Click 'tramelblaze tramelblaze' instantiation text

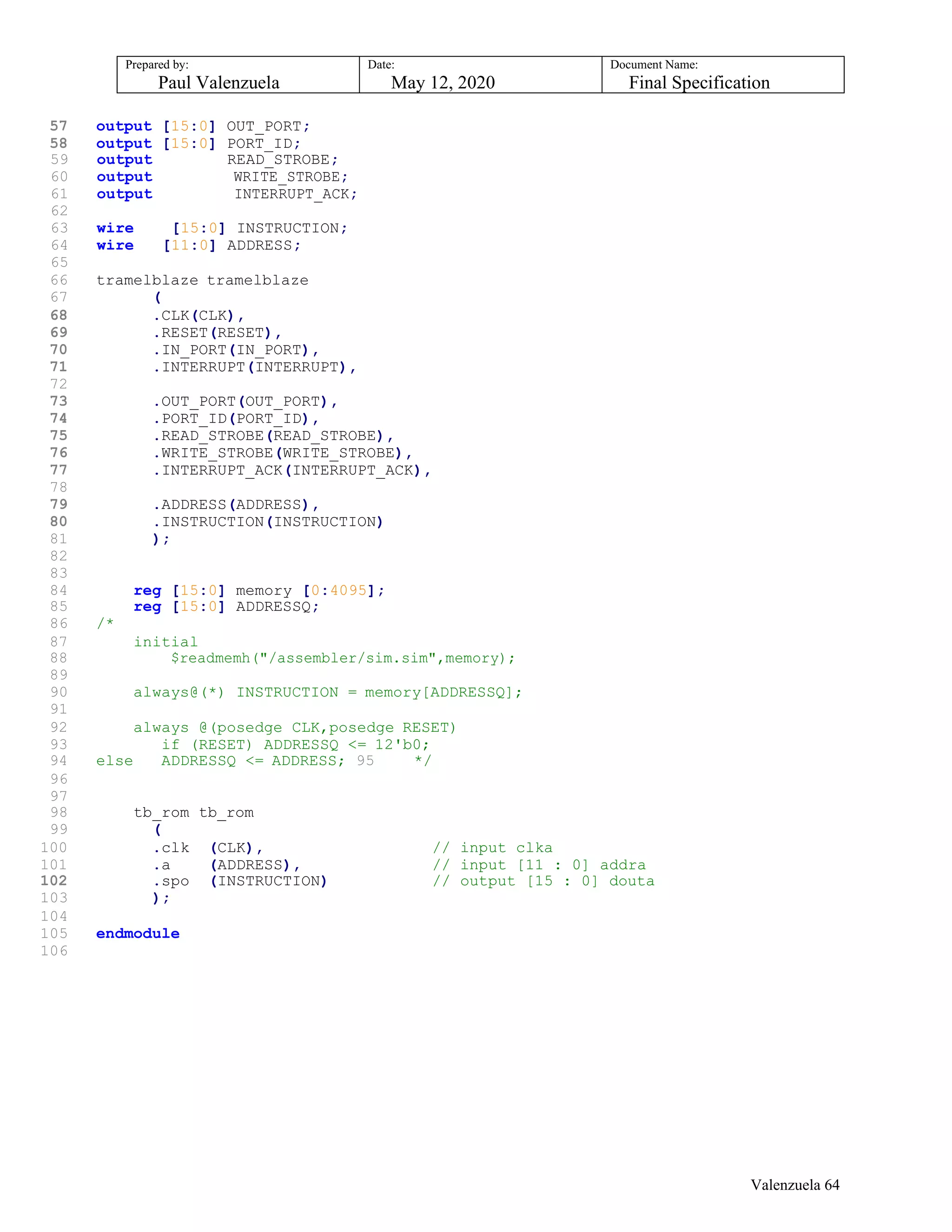click(203, 280)
